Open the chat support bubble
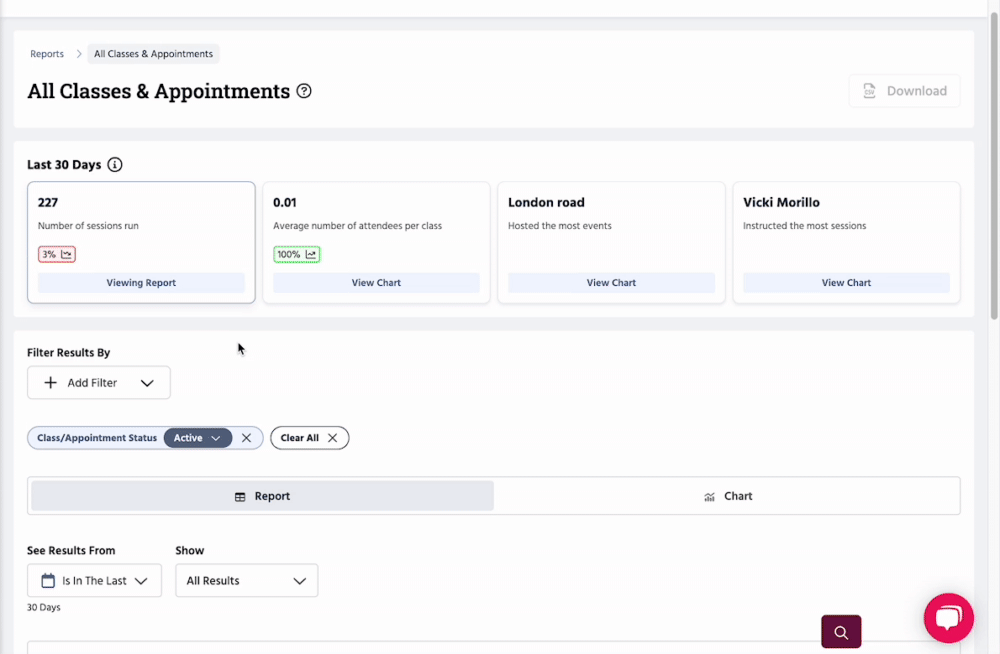The image size is (1000, 654). [x=948, y=617]
